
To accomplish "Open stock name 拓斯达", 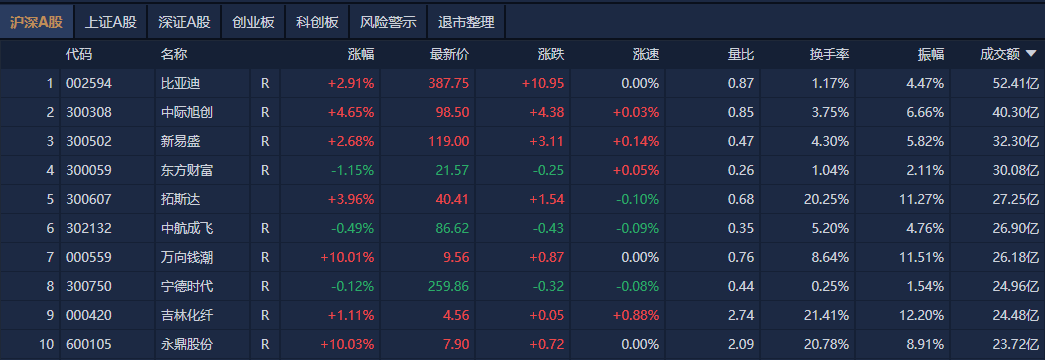I will (x=181, y=199).
